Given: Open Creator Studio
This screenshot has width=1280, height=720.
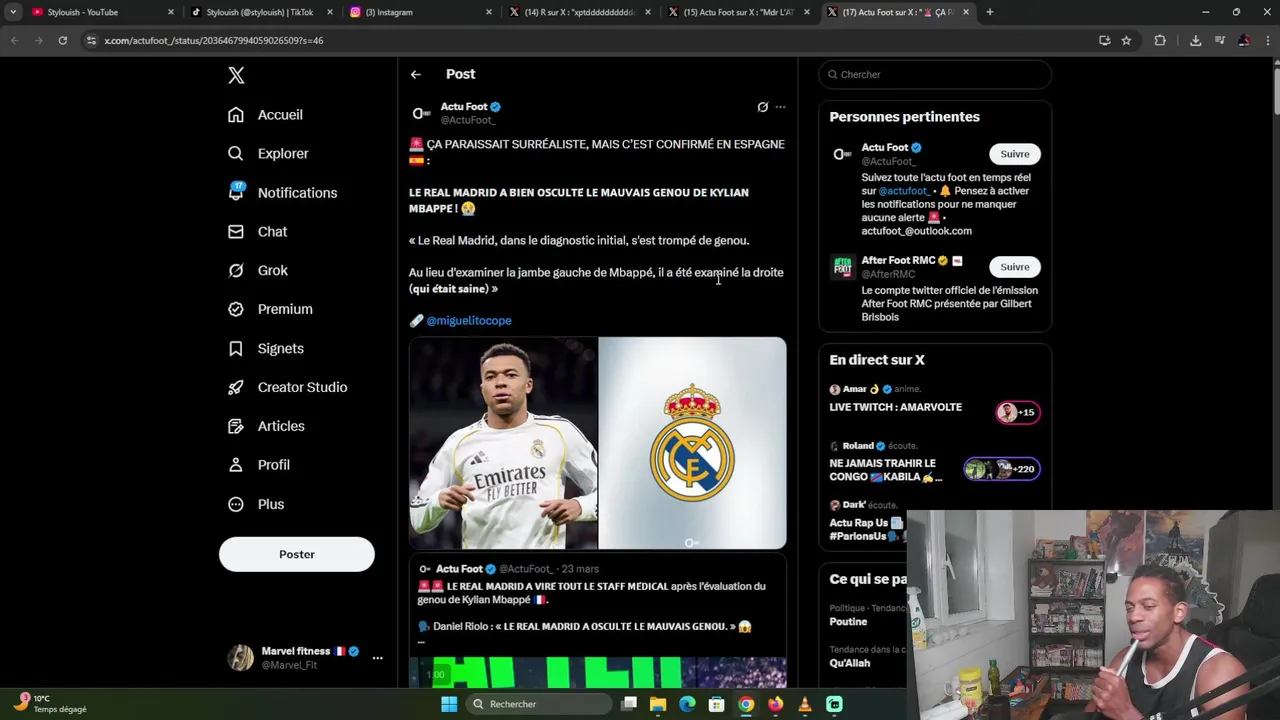Looking at the screenshot, I should (287, 387).
